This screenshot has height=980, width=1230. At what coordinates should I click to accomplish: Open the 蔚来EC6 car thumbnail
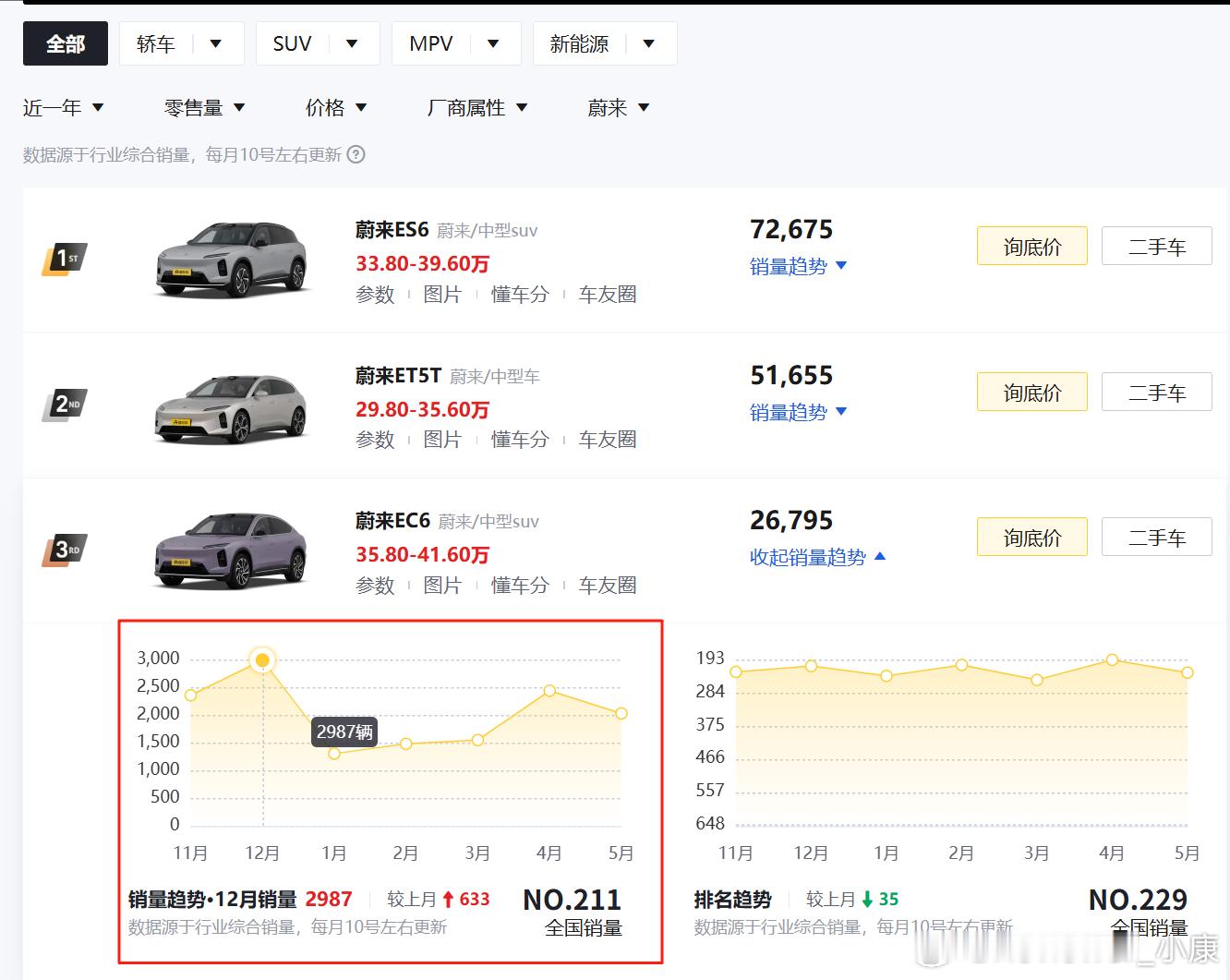pyautogui.click(x=230, y=550)
